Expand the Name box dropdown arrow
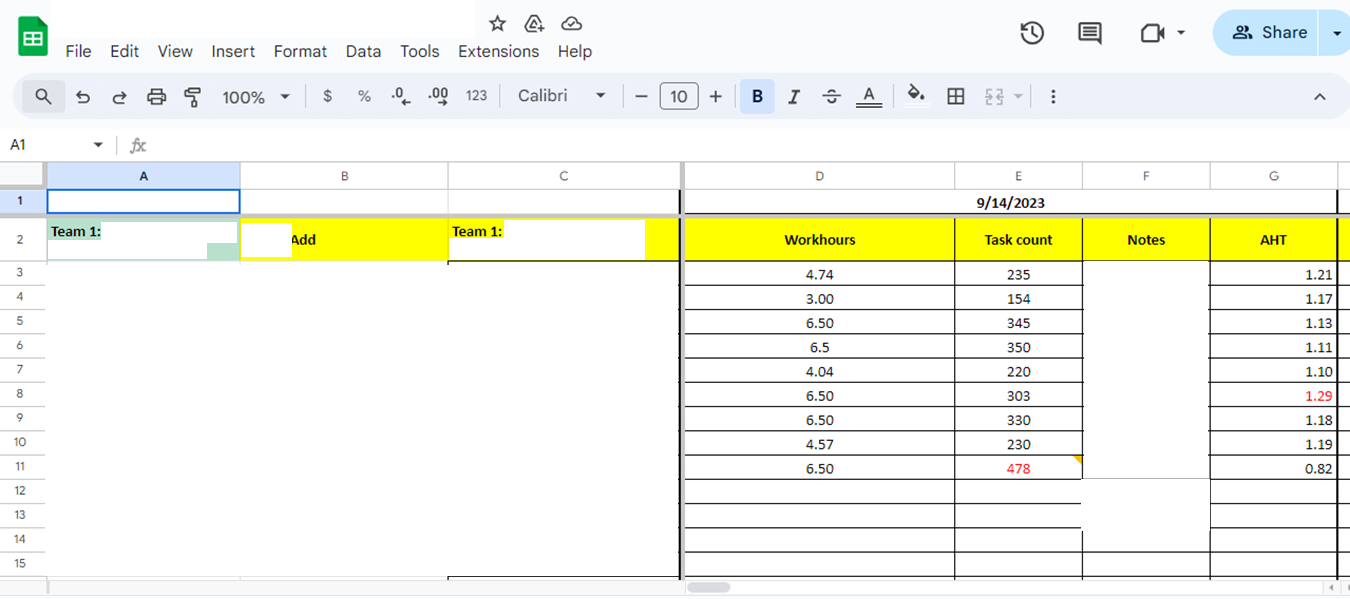Image resolution: width=1350 pixels, height=599 pixels. tap(98, 145)
